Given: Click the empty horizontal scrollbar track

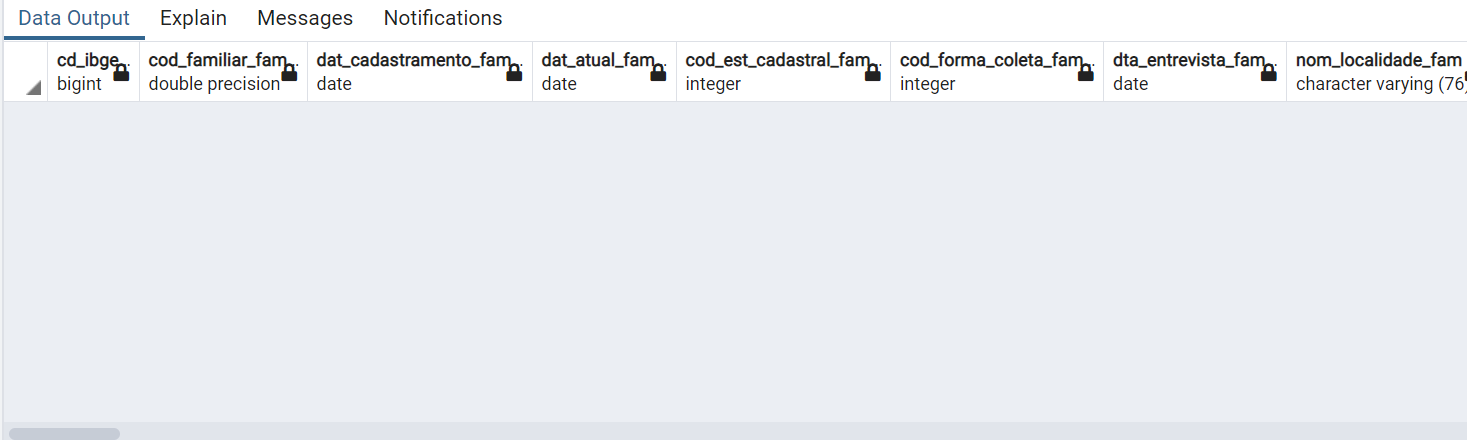Looking at the screenshot, I should [x=790, y=433].
